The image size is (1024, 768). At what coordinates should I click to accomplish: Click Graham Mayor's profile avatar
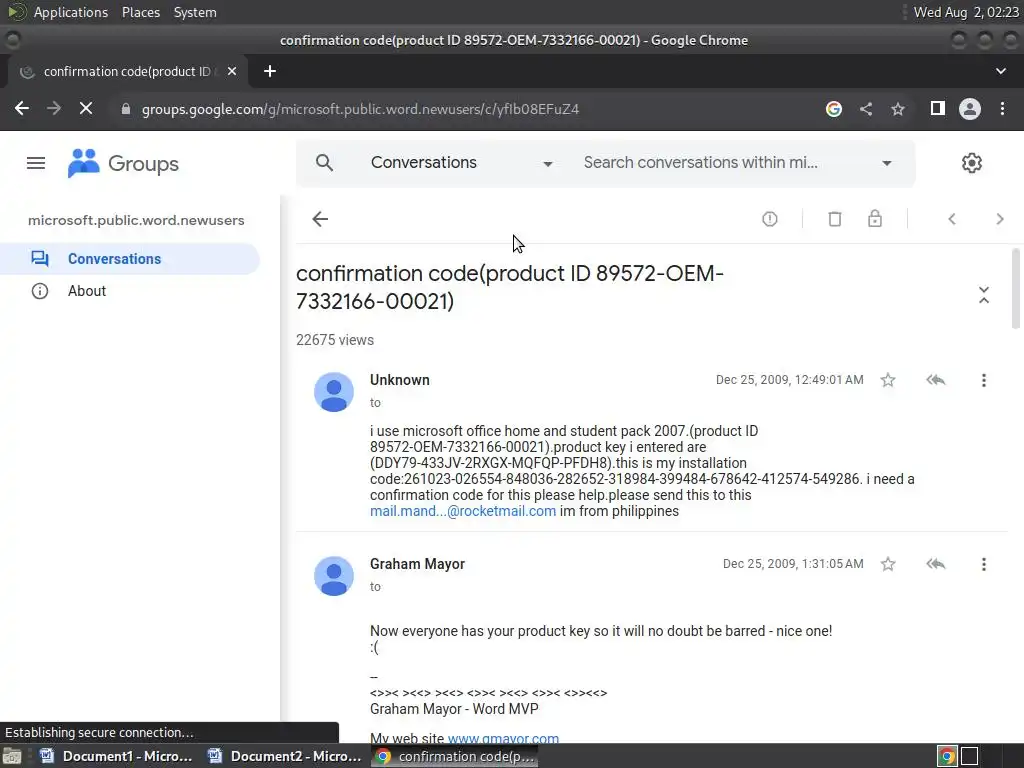(x=334, y=576)
